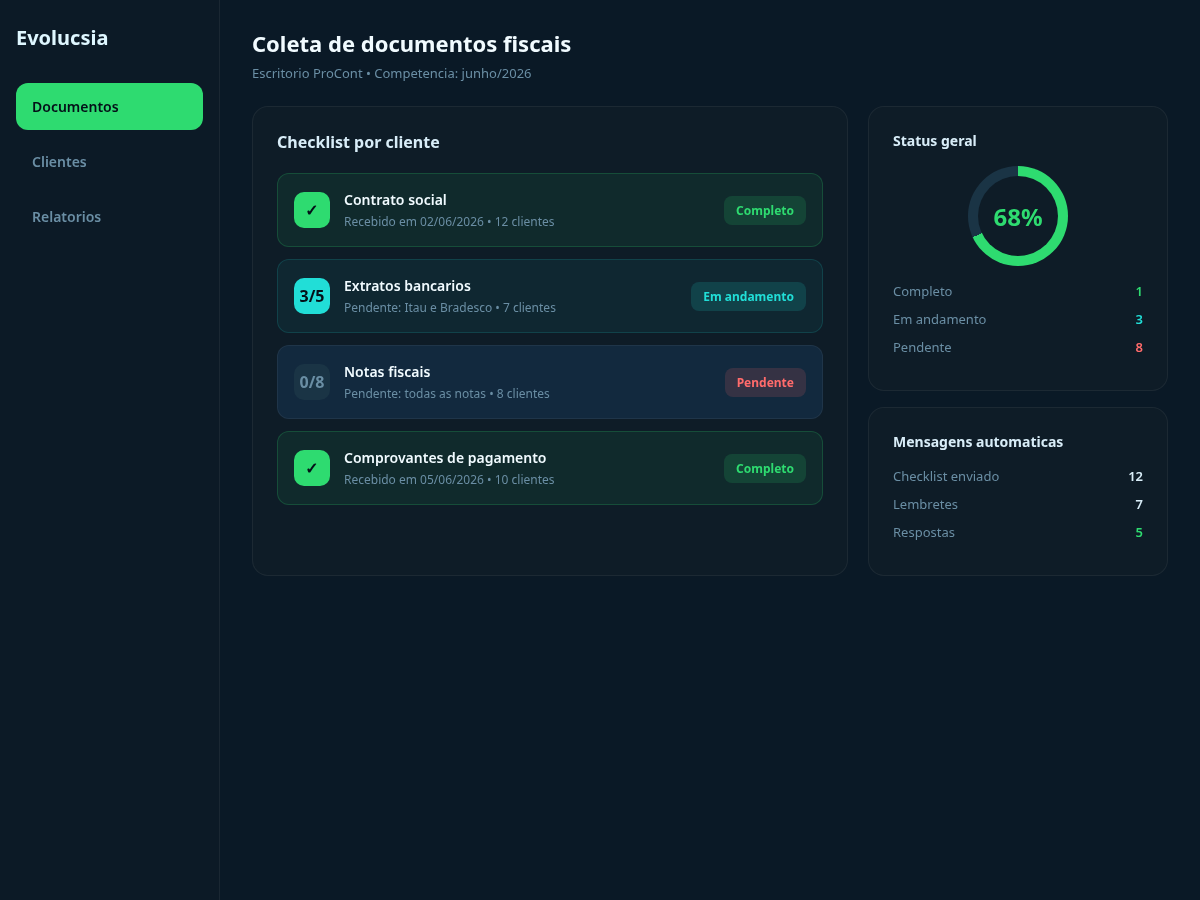Click the Status geral card heading

point(934,141)
